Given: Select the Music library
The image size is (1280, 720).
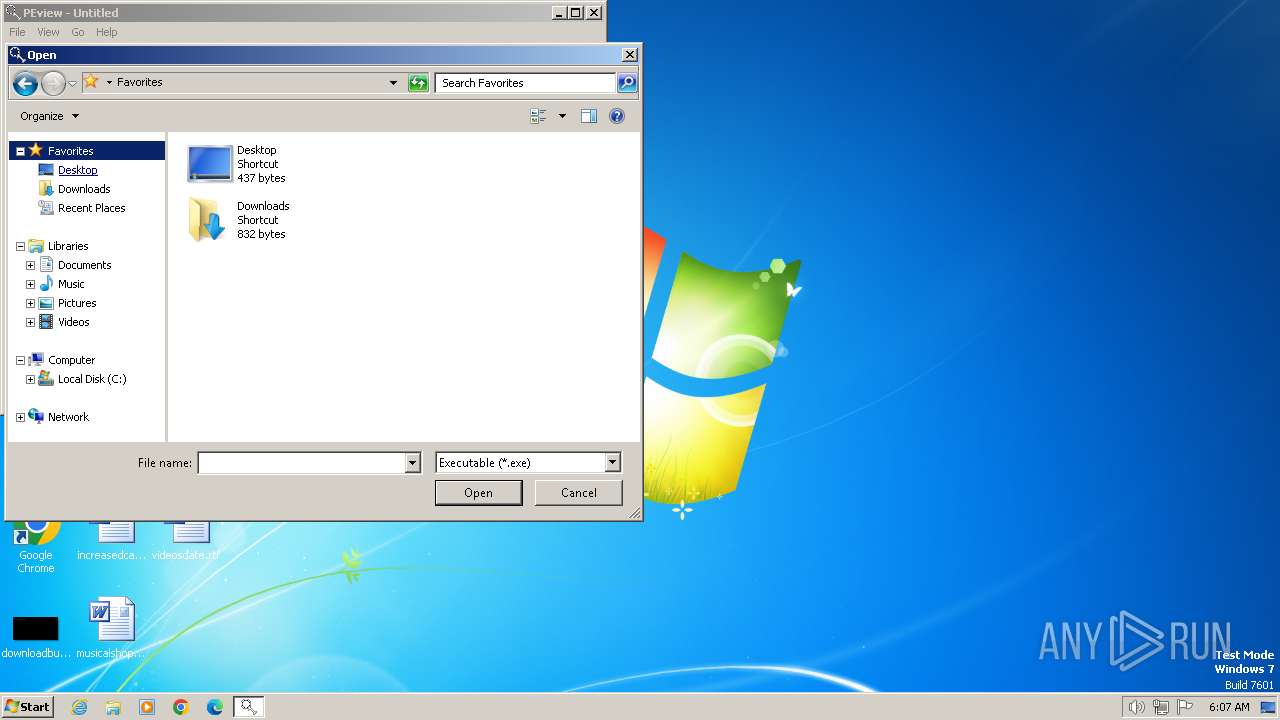Looking at the screenshot, I should pyautogui.click(x=71, y=284).
